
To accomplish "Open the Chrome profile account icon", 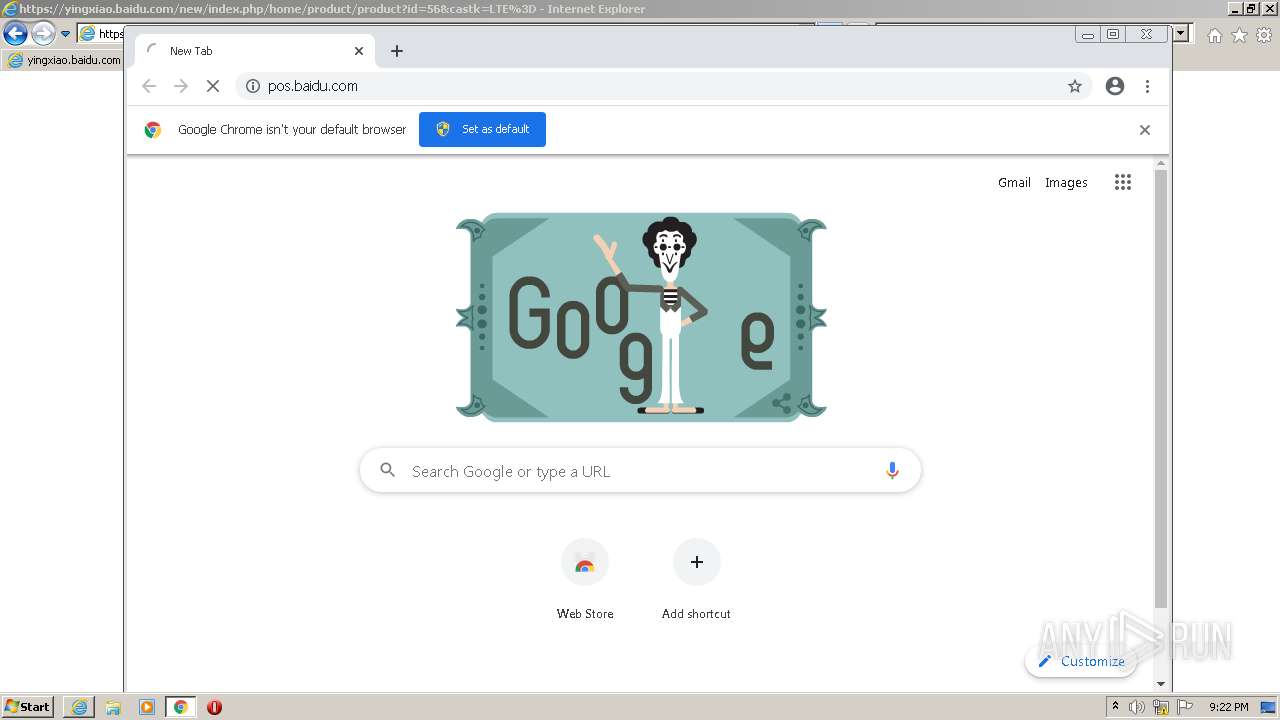I will click(1115, 86).
